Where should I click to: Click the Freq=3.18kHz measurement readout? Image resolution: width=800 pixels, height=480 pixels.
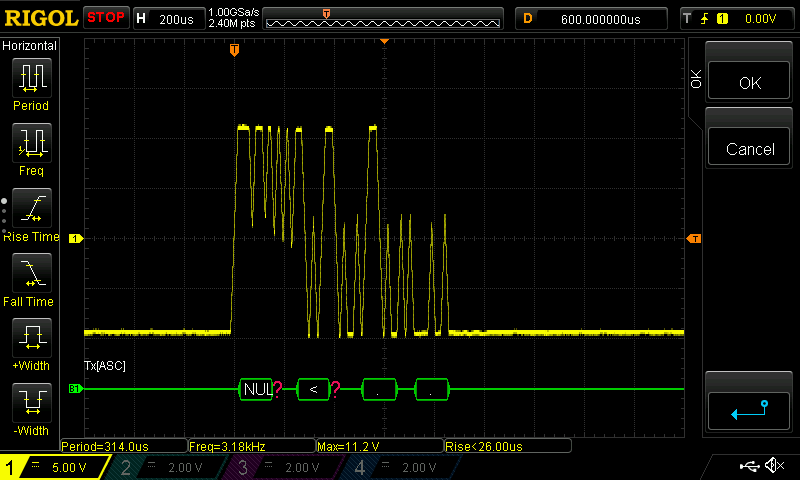coord(252,446)
